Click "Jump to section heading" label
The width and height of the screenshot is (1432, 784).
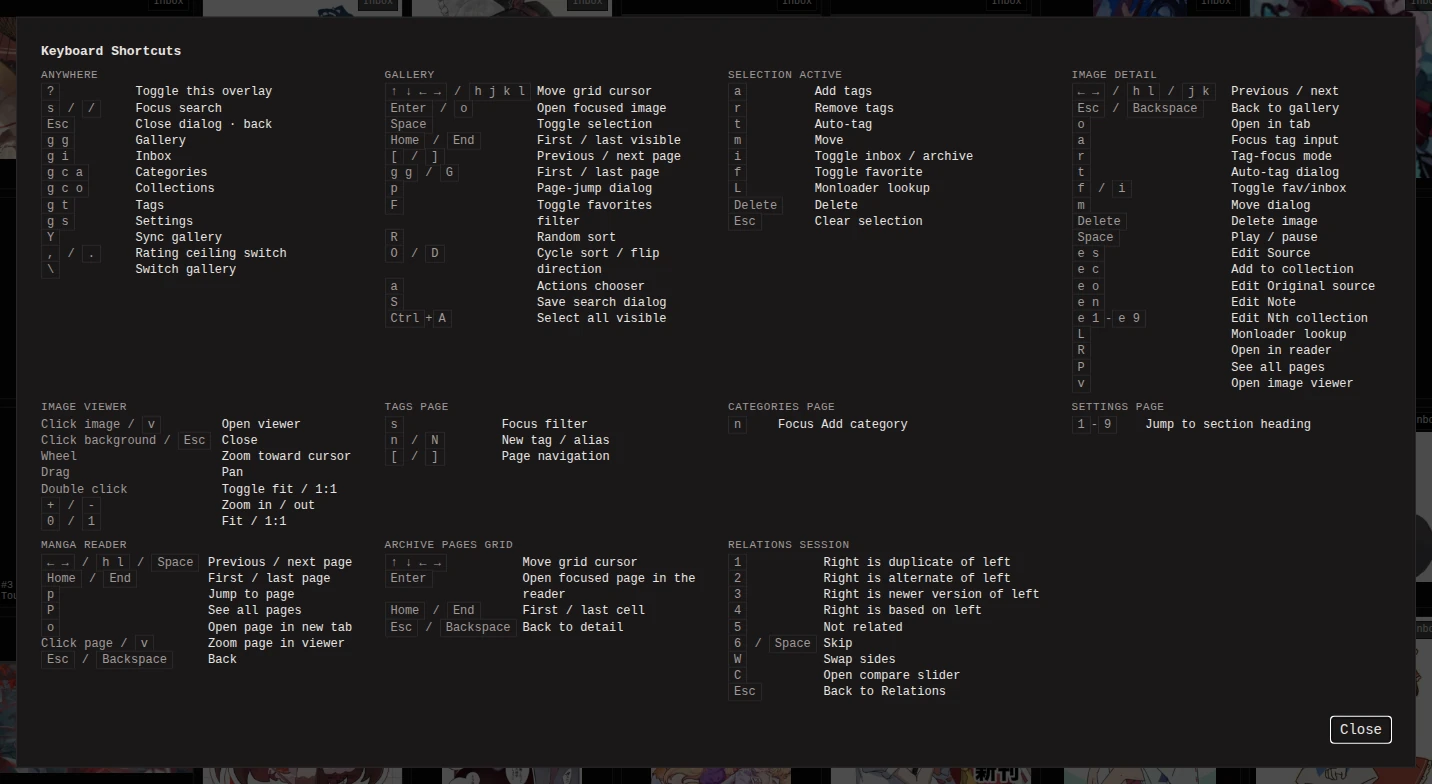coord(1228,424)
